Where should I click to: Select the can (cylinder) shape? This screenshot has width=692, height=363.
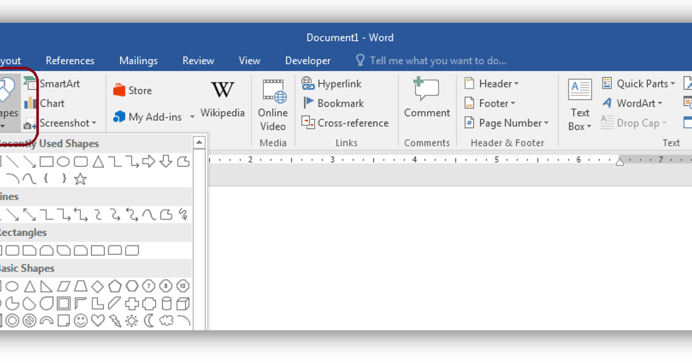tap(166, 303)
